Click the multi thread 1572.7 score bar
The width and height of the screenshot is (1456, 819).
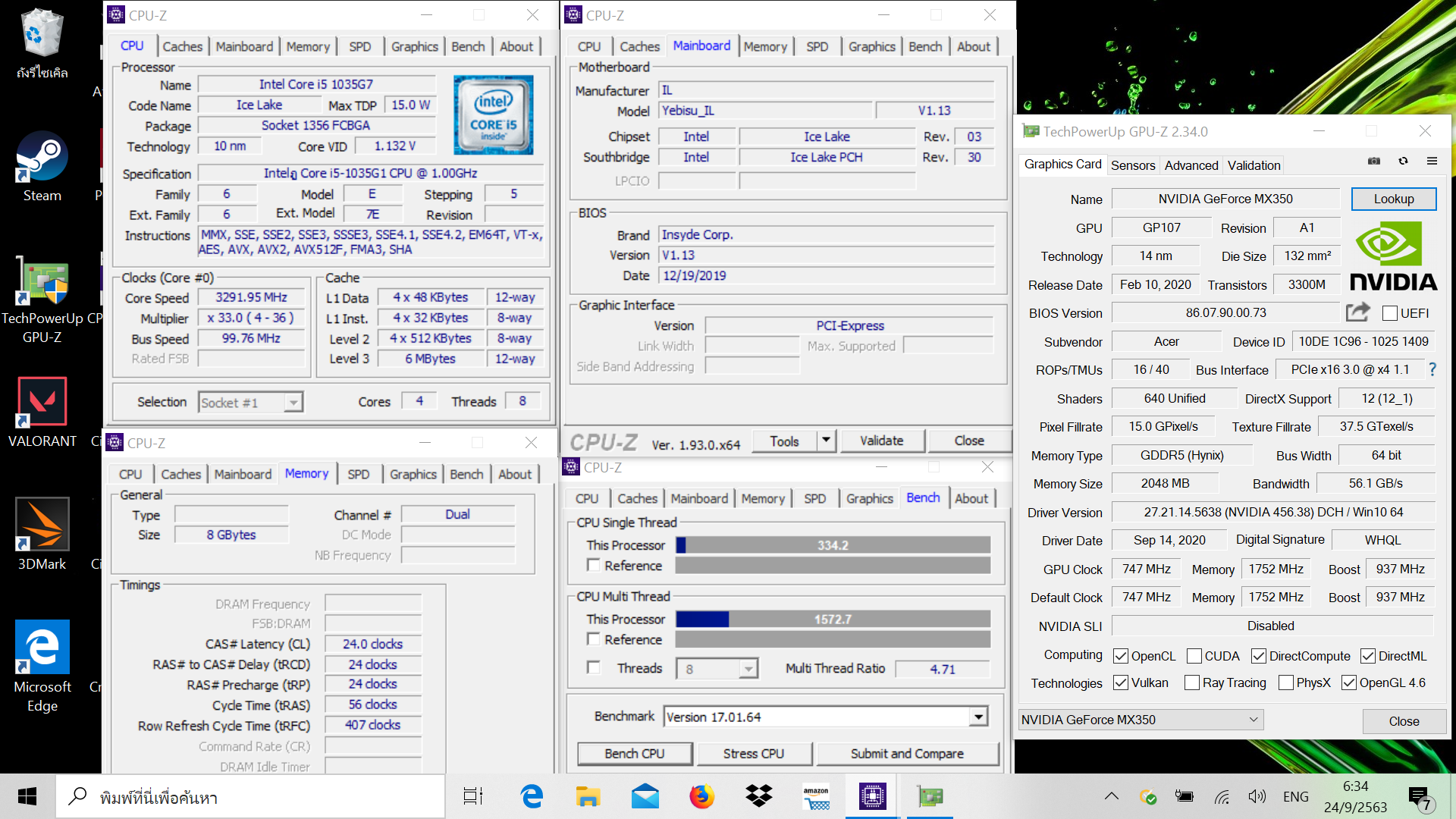833,620
